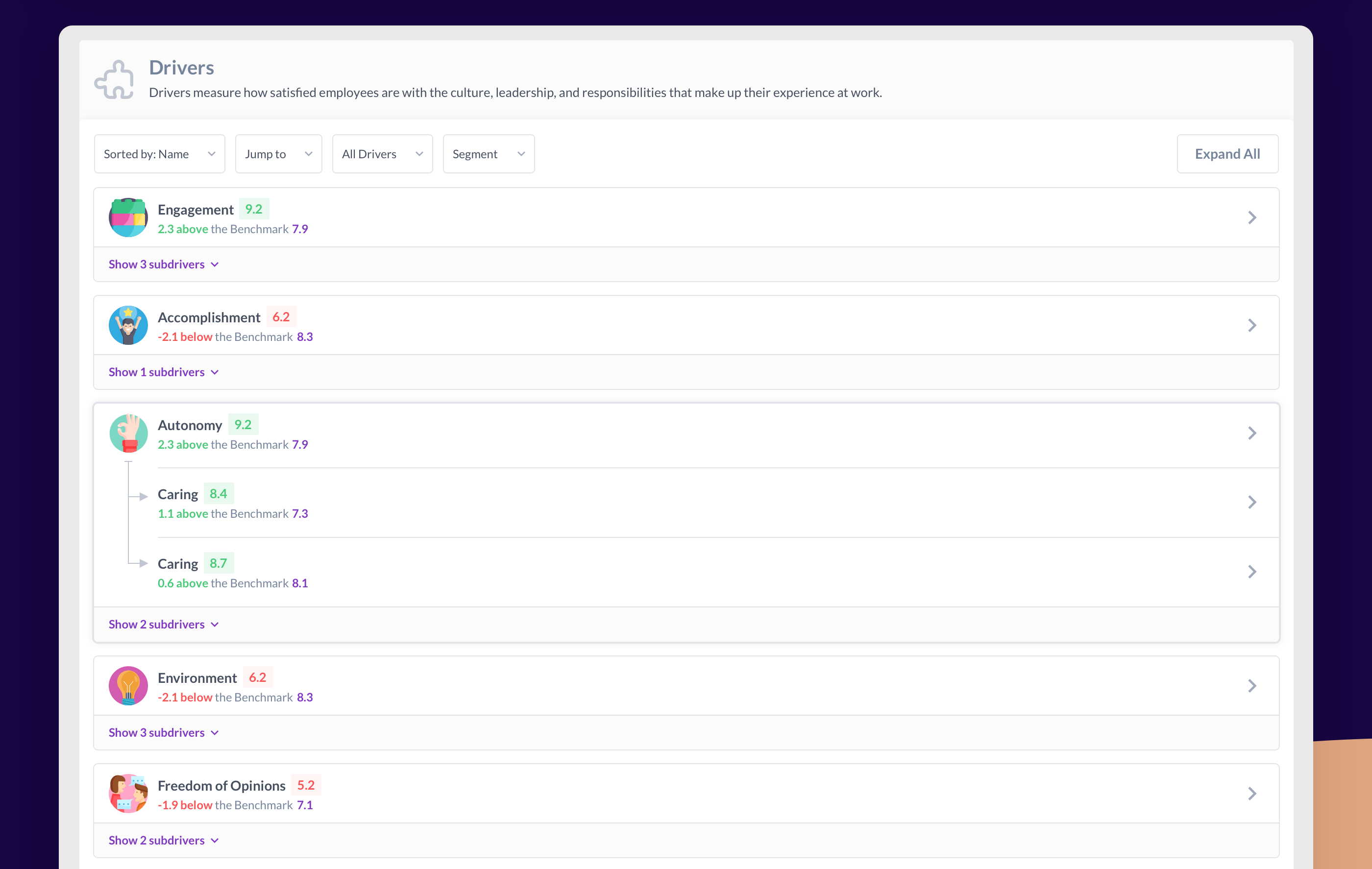The width and height of the screenshot is (1372, 869).
Task: Open Engagement details via right chevron
Action: [x=1252, y=217]
